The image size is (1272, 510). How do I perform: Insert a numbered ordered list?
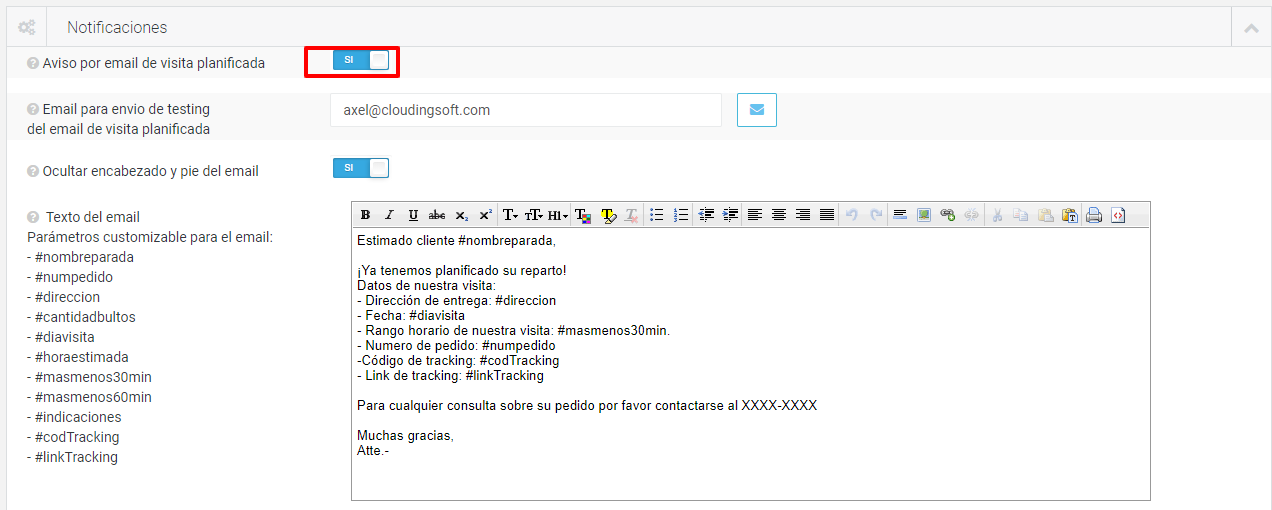coord(681,215)
